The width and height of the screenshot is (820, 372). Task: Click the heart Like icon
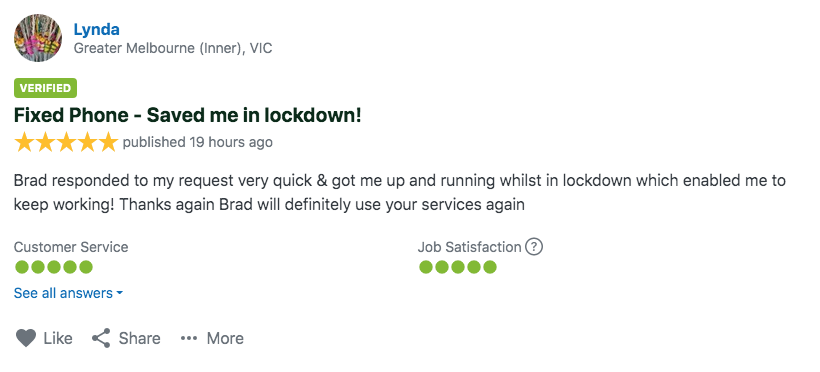click(26, 338)
